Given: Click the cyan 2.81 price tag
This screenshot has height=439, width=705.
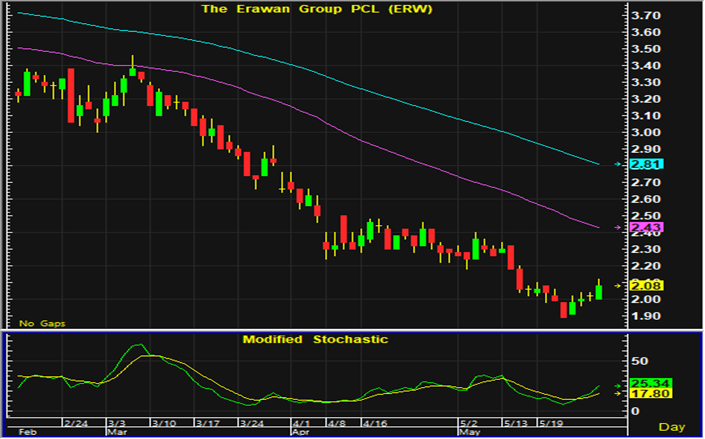Looking at the screenshot, I should (647, 164).
